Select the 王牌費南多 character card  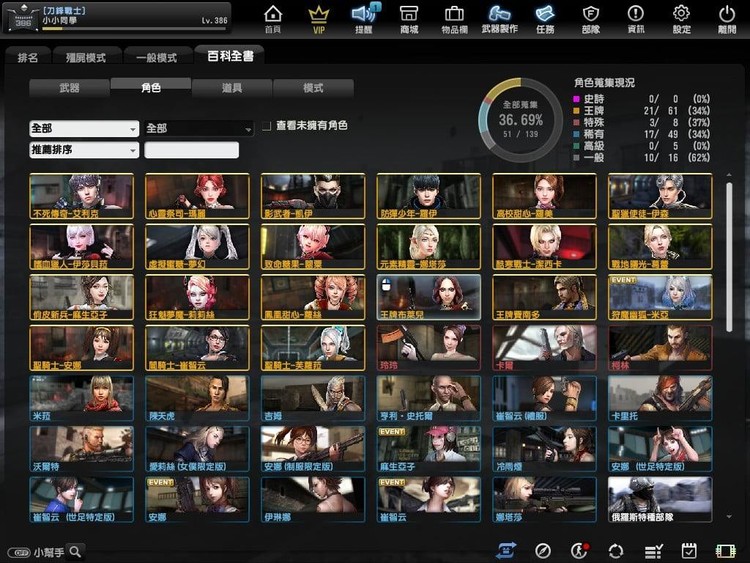point(544,298)
